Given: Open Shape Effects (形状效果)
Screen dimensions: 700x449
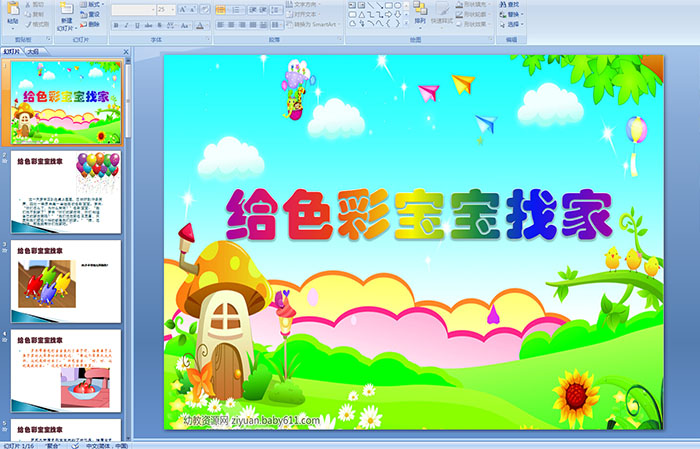Looking at the screenshot, I should point(474,24).
